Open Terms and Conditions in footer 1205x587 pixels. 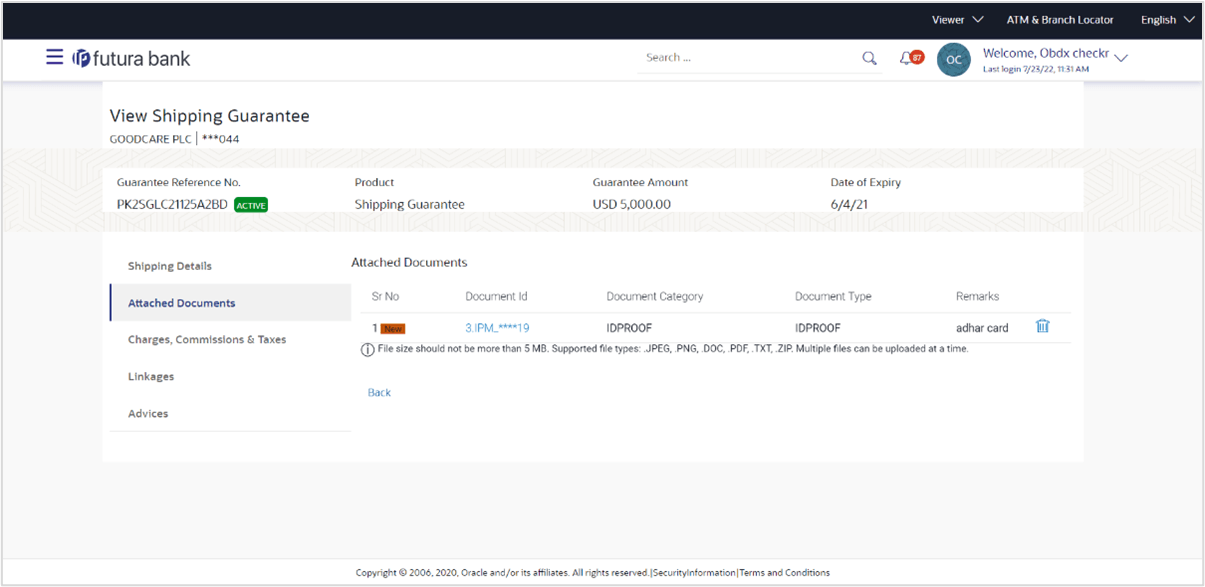784,572
